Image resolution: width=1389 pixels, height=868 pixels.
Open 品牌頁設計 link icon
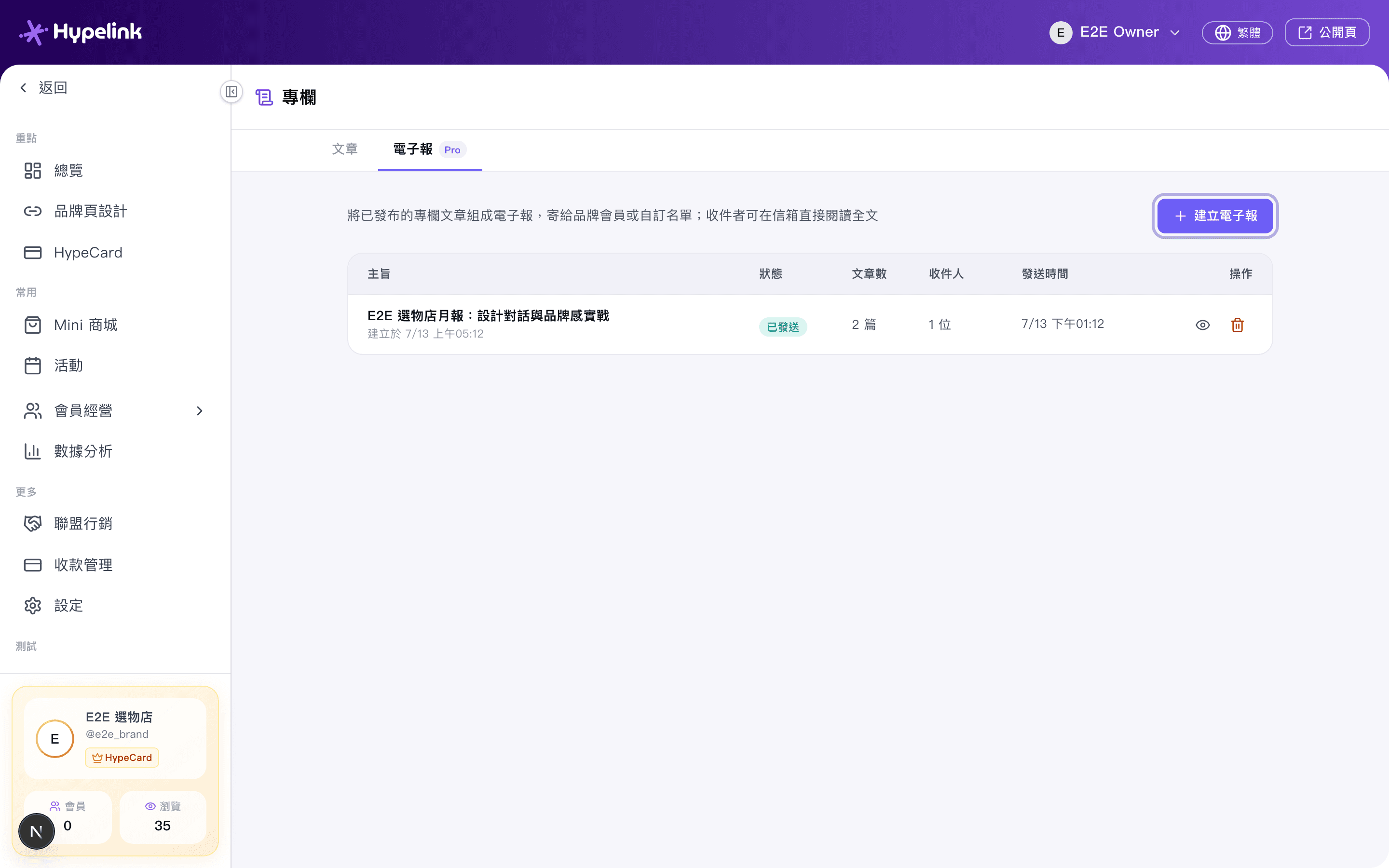(x=33, y=211)
